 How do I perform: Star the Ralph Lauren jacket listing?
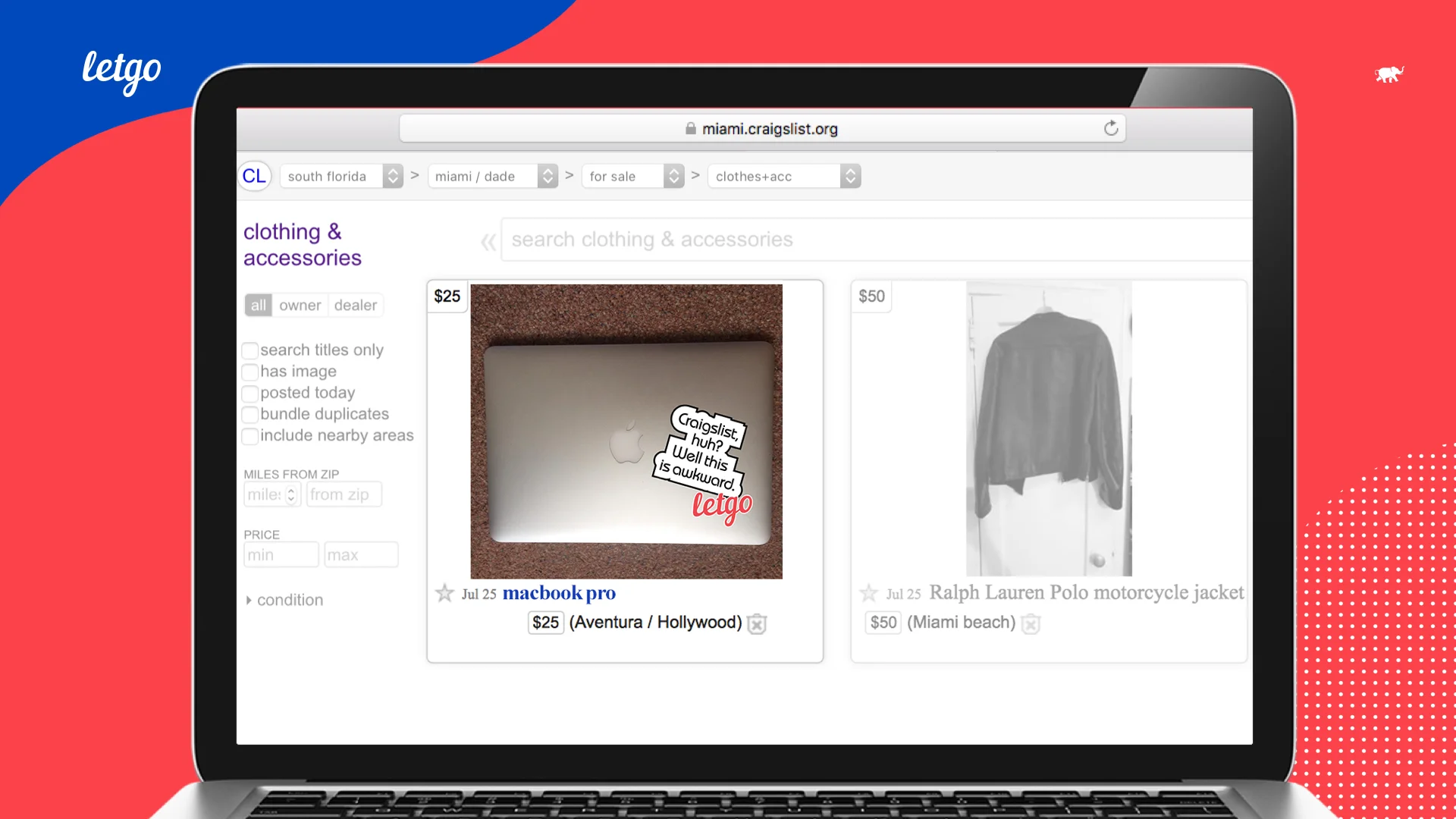pyautogui.click(x=869, y=593)
